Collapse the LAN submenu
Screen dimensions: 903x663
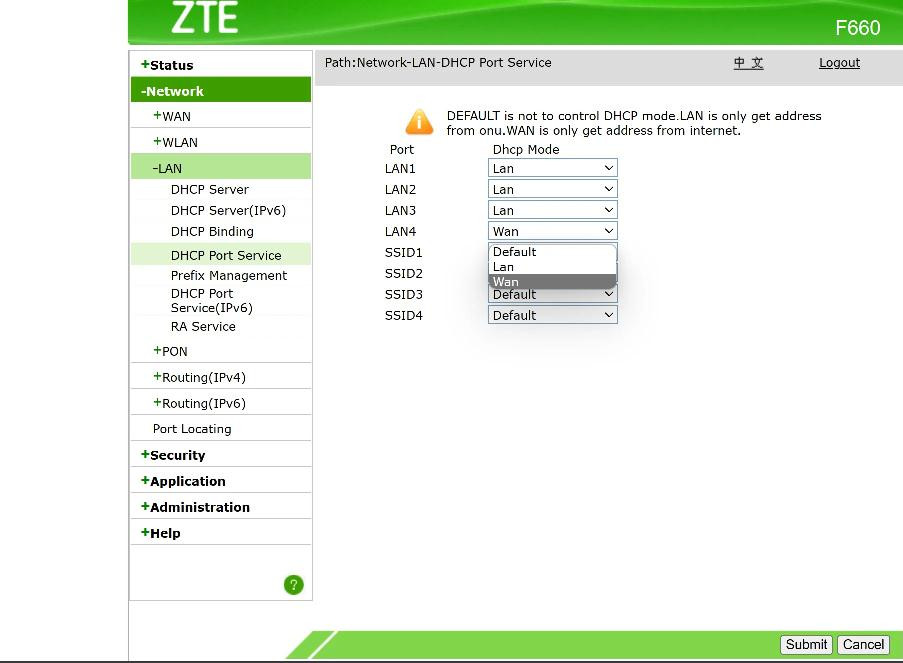(x=221, y=168)
